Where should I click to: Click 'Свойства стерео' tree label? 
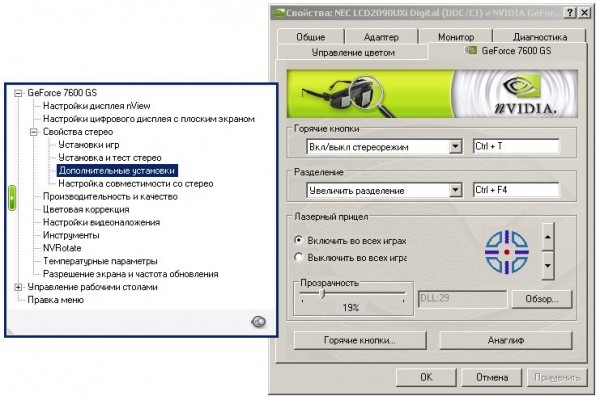coord(78,132)
